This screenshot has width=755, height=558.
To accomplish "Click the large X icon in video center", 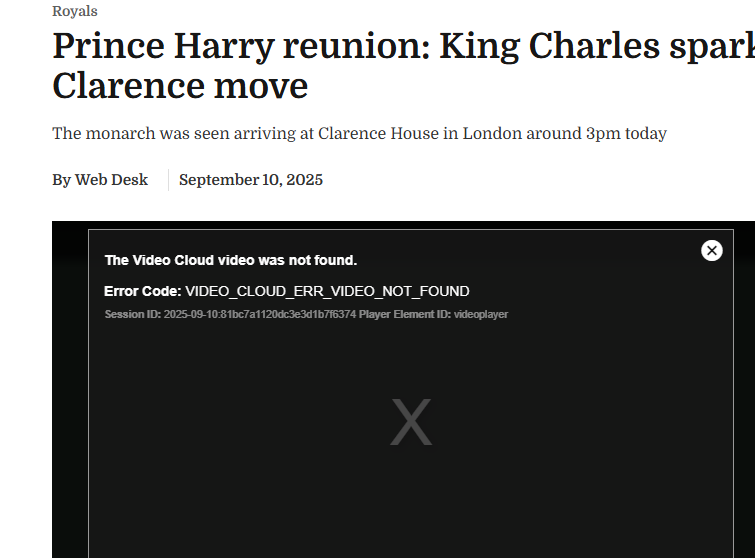I will [x=410, y=423].
